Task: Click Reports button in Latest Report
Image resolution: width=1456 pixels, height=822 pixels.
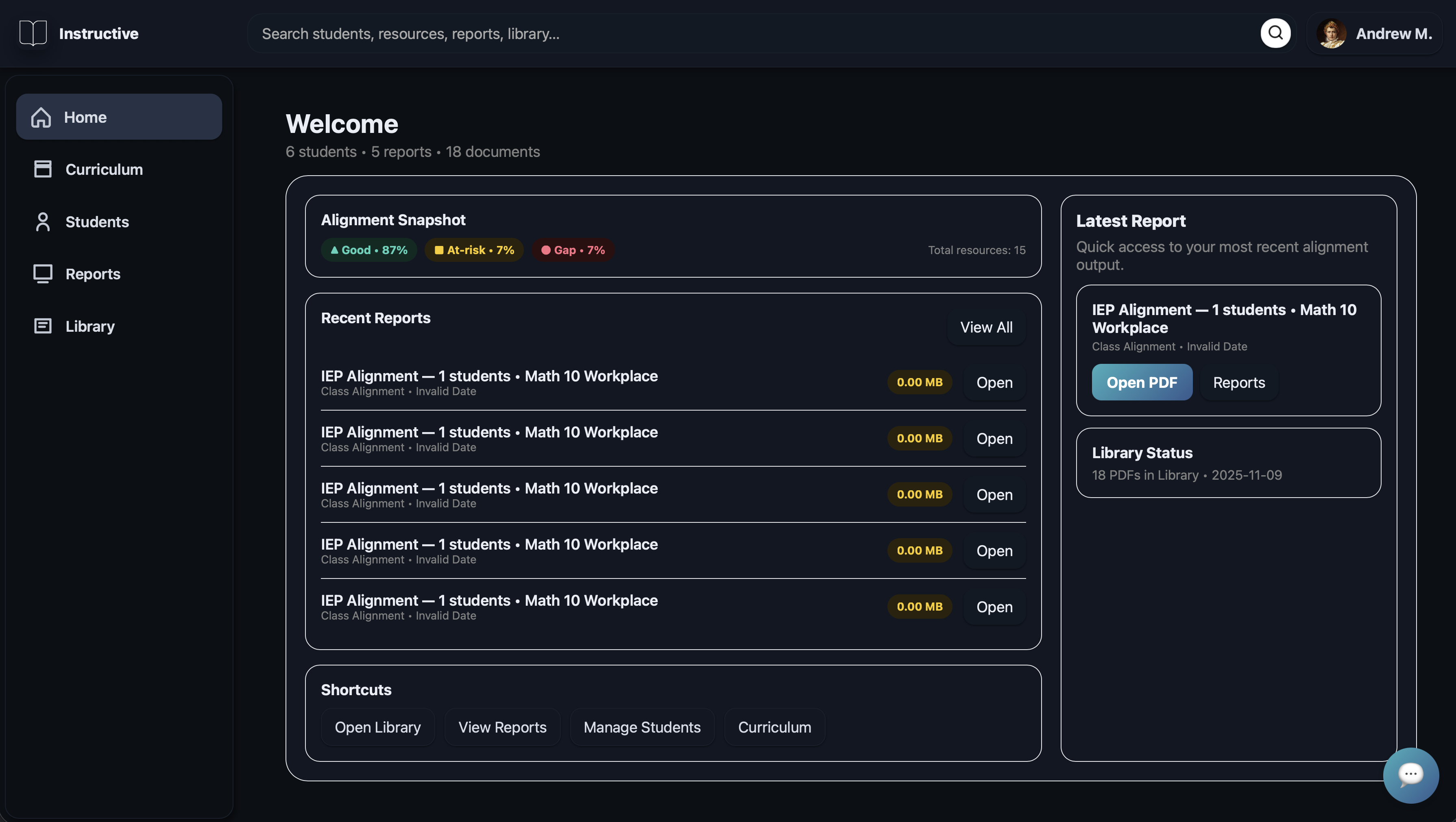Action: [x=1238, y=383]
